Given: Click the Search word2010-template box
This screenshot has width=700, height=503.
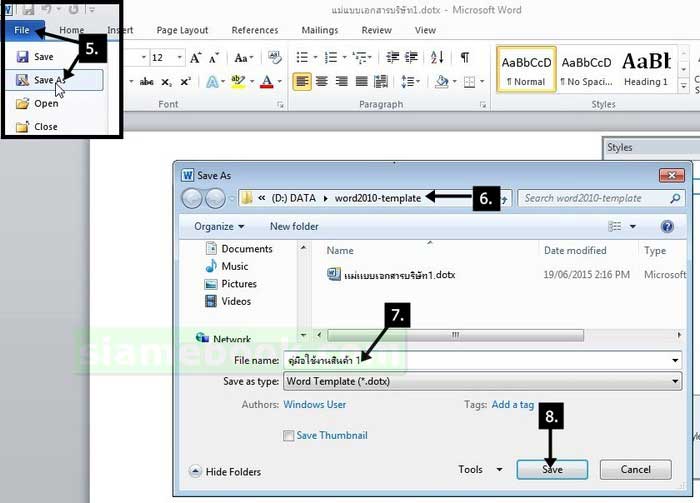Looking at the screenshot, I should [x=601, y=198].
